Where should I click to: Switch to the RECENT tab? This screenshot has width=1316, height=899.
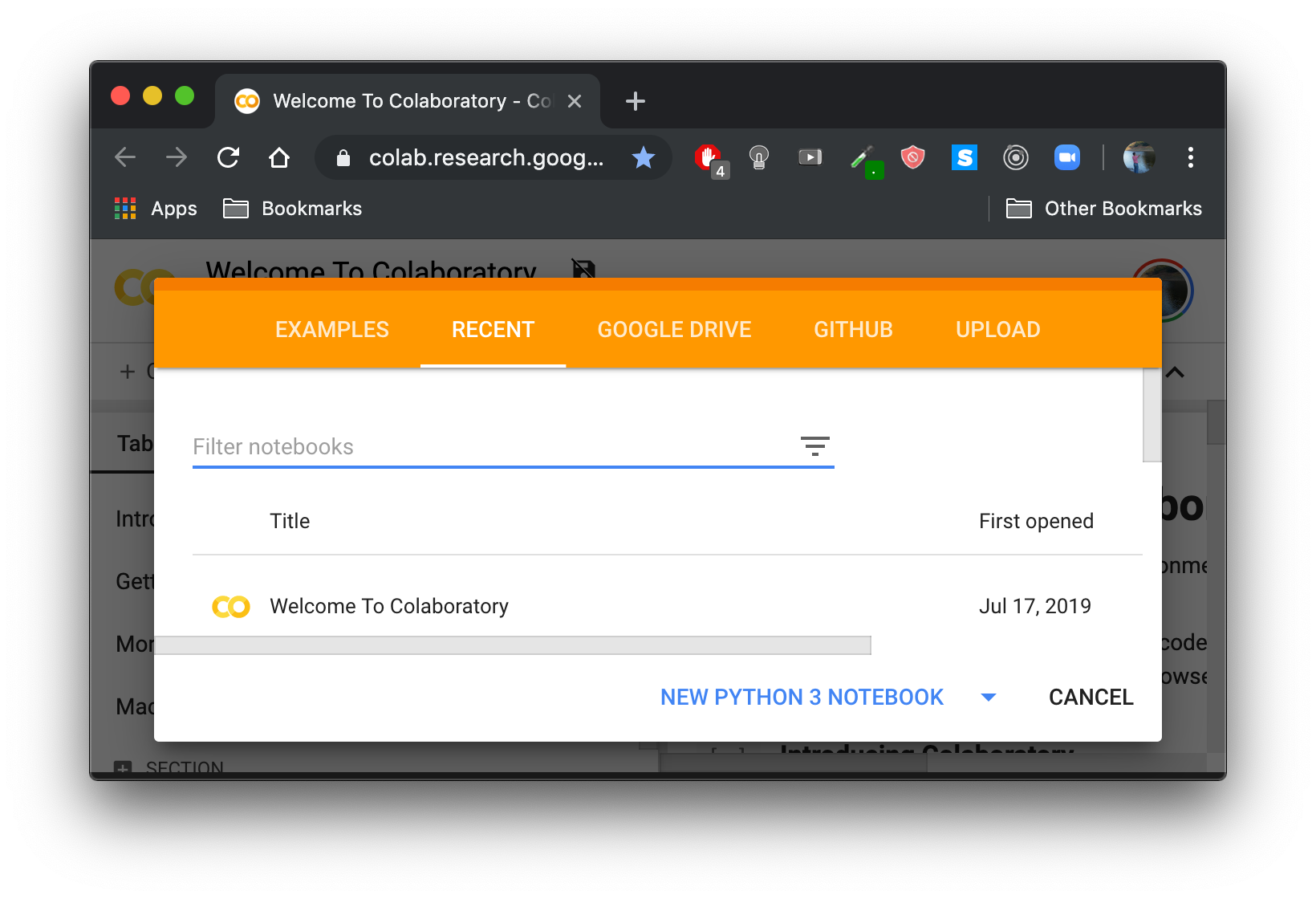pos(493,329)
